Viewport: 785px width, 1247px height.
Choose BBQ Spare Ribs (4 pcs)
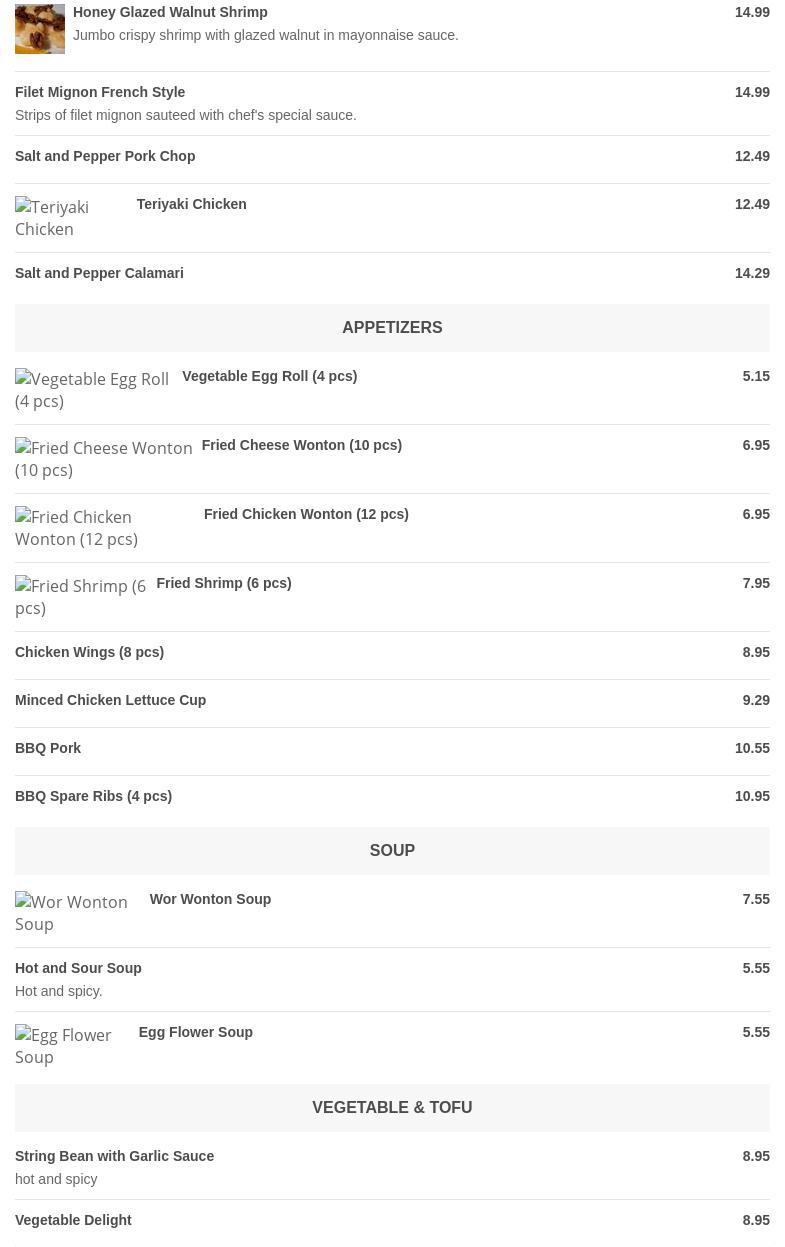[93, 796]
